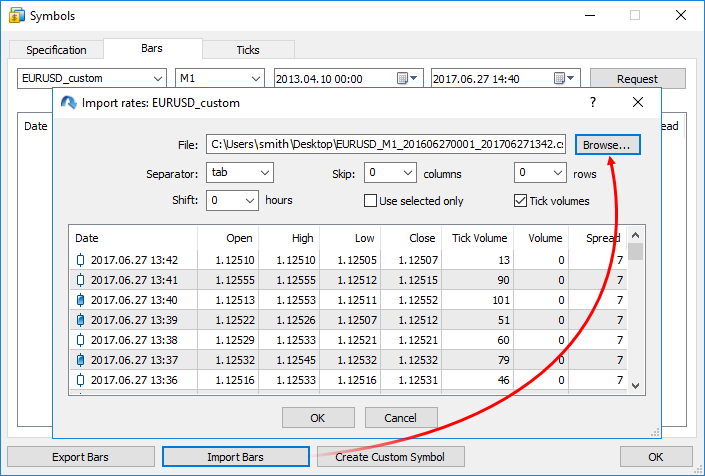The width and height of the screenshot is (705, 476).
Task: Enable the Use selected only checkbox
Action: click(371, 201)
